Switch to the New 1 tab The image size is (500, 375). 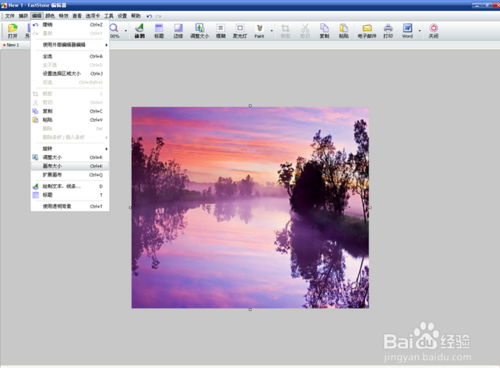coord(11,45)
